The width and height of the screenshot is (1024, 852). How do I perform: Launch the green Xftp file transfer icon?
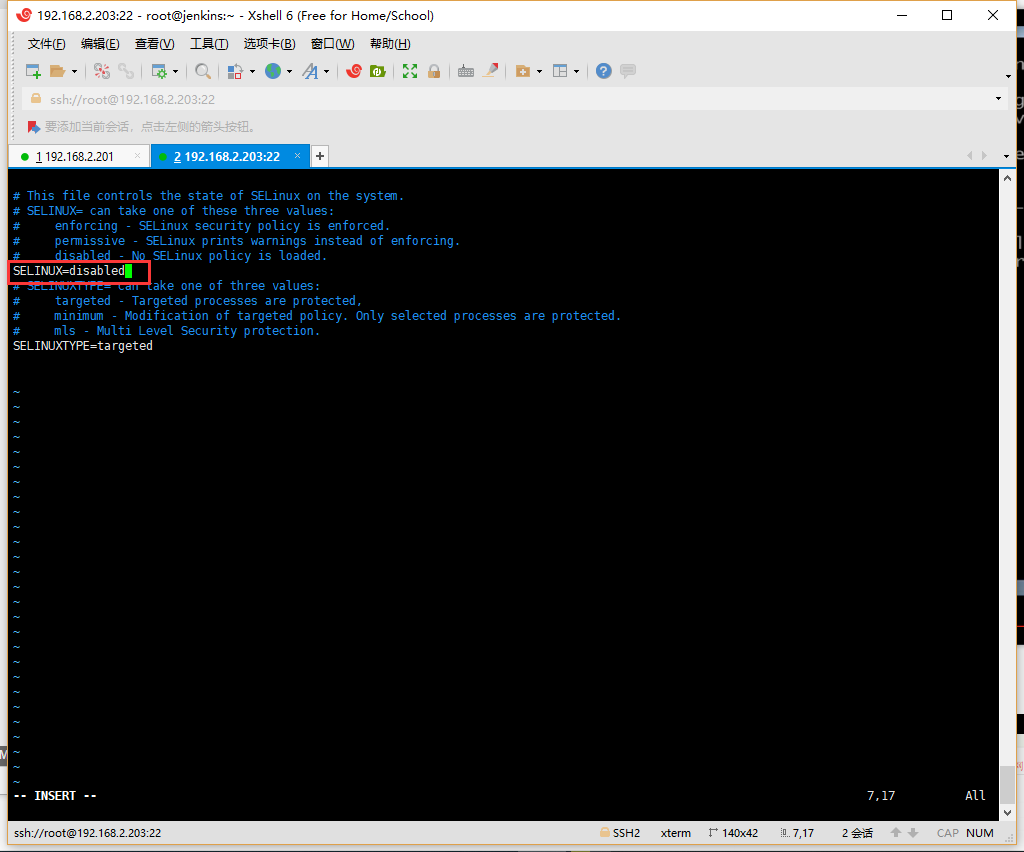[x=377, y=71]
